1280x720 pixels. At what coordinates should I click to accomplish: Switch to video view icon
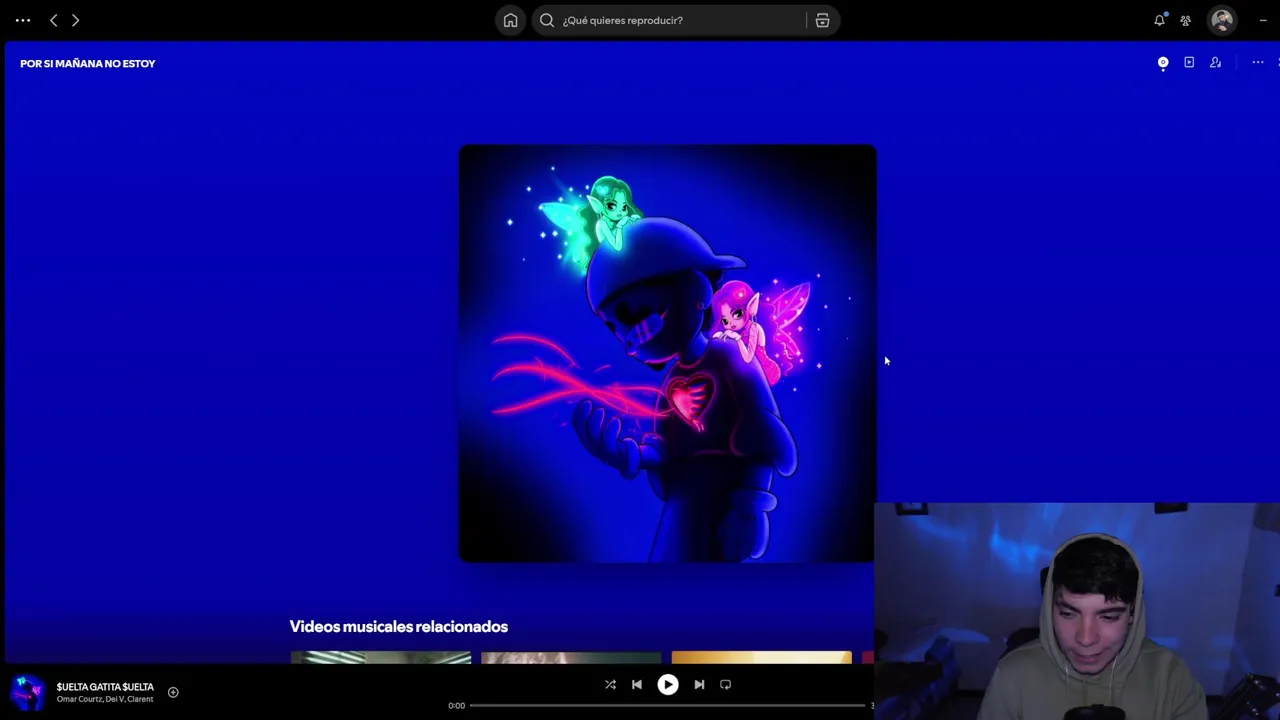tap(1189, 62)
